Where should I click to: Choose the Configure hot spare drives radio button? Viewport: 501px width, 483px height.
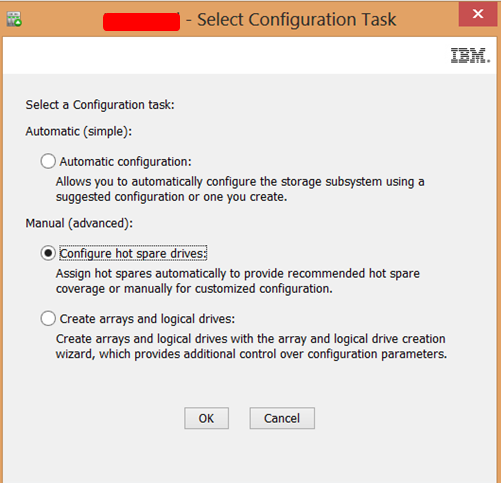[48, 253]
